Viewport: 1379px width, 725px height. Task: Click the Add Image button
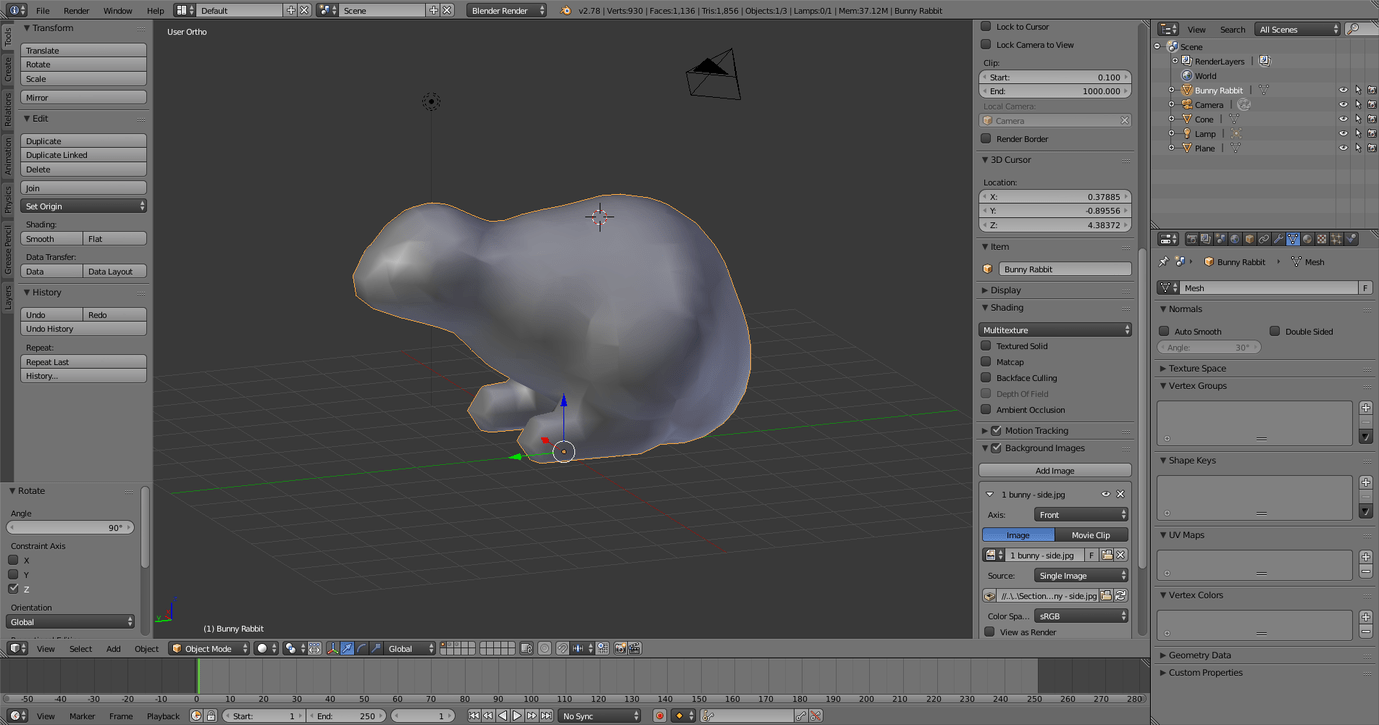coord(1055,471)
